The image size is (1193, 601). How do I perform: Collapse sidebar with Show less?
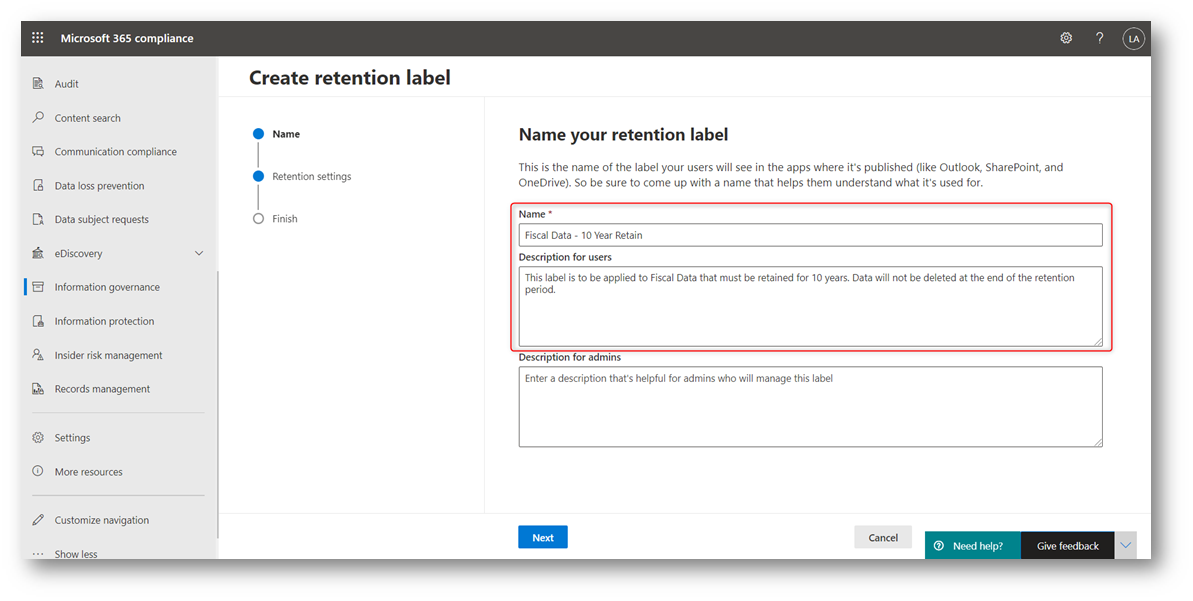pyautogui.click(x=75, y=554)
